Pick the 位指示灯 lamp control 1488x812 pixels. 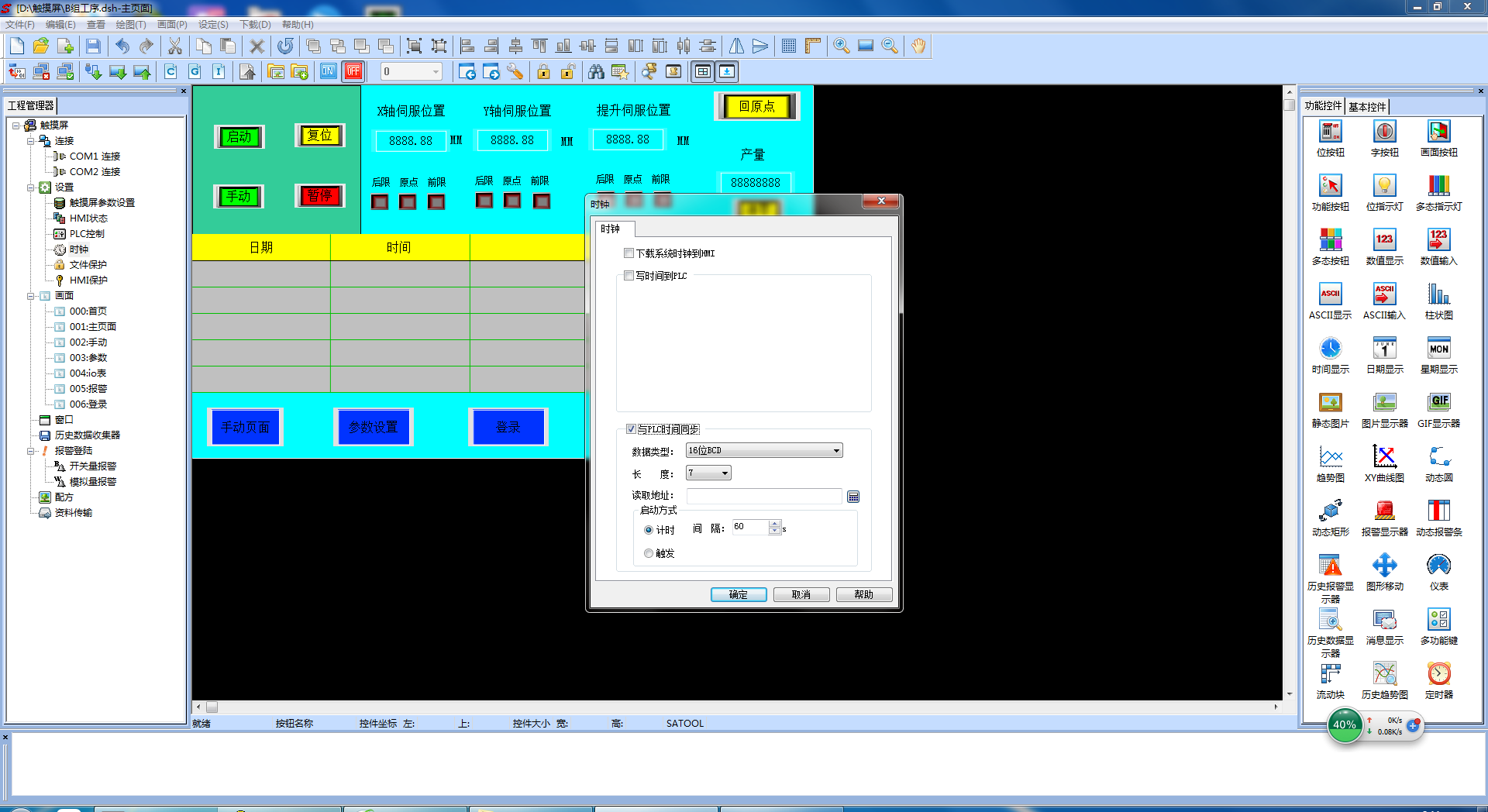(1384, 187)
